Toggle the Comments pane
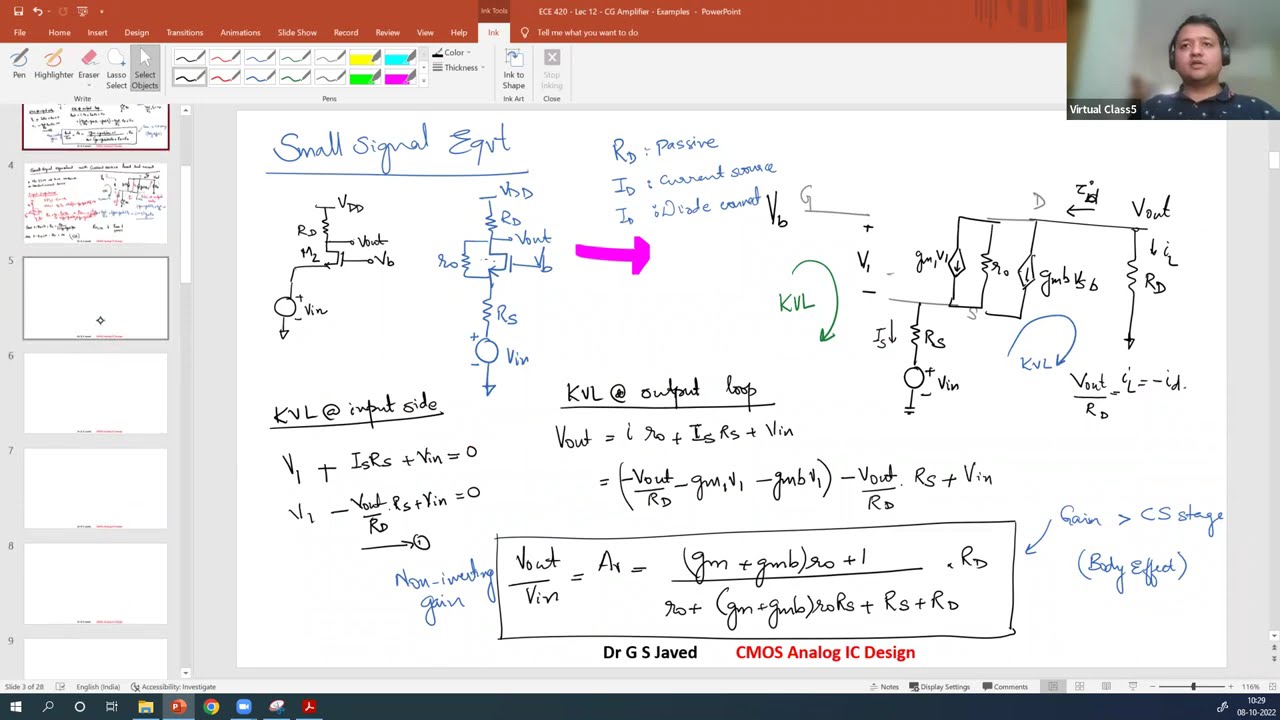 pyautogui.click(x=1005, y=687)
